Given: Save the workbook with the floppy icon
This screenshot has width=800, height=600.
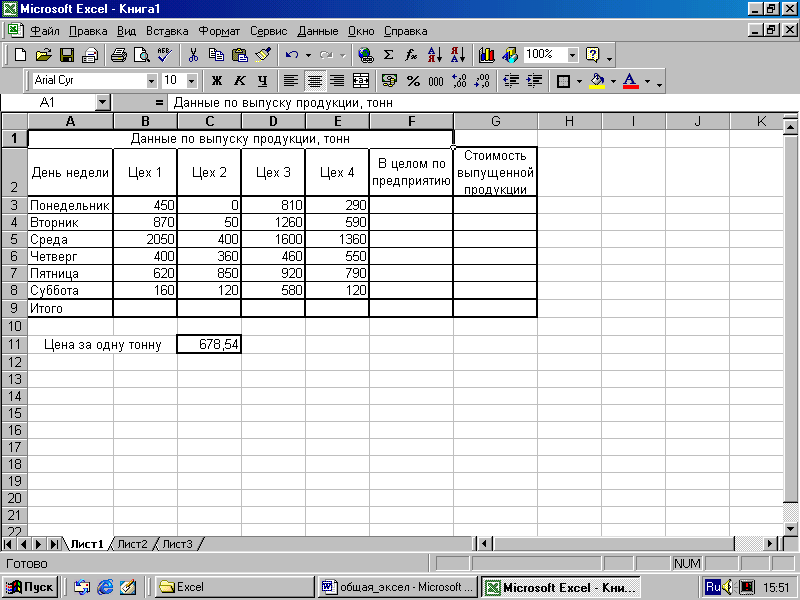Looking at the screenshot, I should pos(67,55).
